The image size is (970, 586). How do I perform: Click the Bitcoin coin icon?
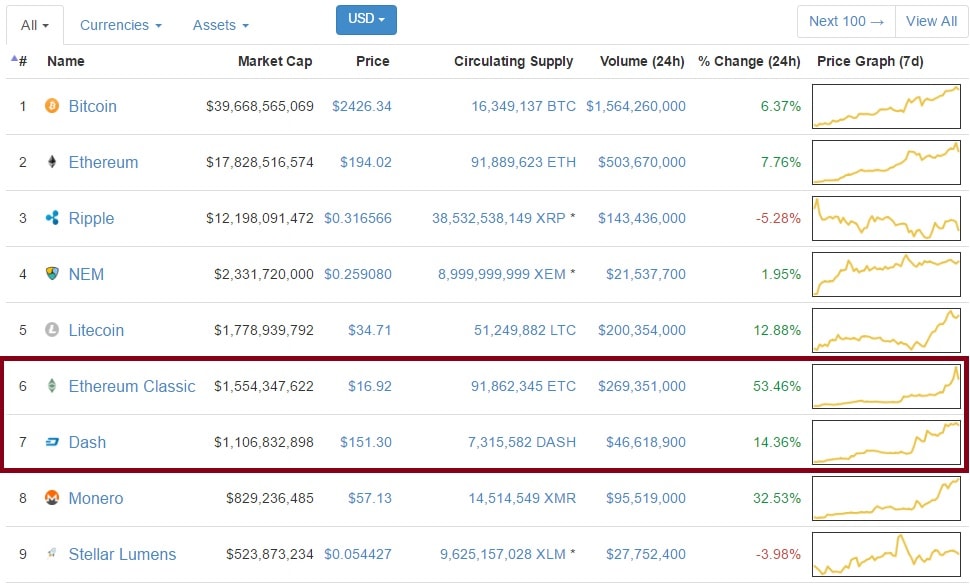52,106
